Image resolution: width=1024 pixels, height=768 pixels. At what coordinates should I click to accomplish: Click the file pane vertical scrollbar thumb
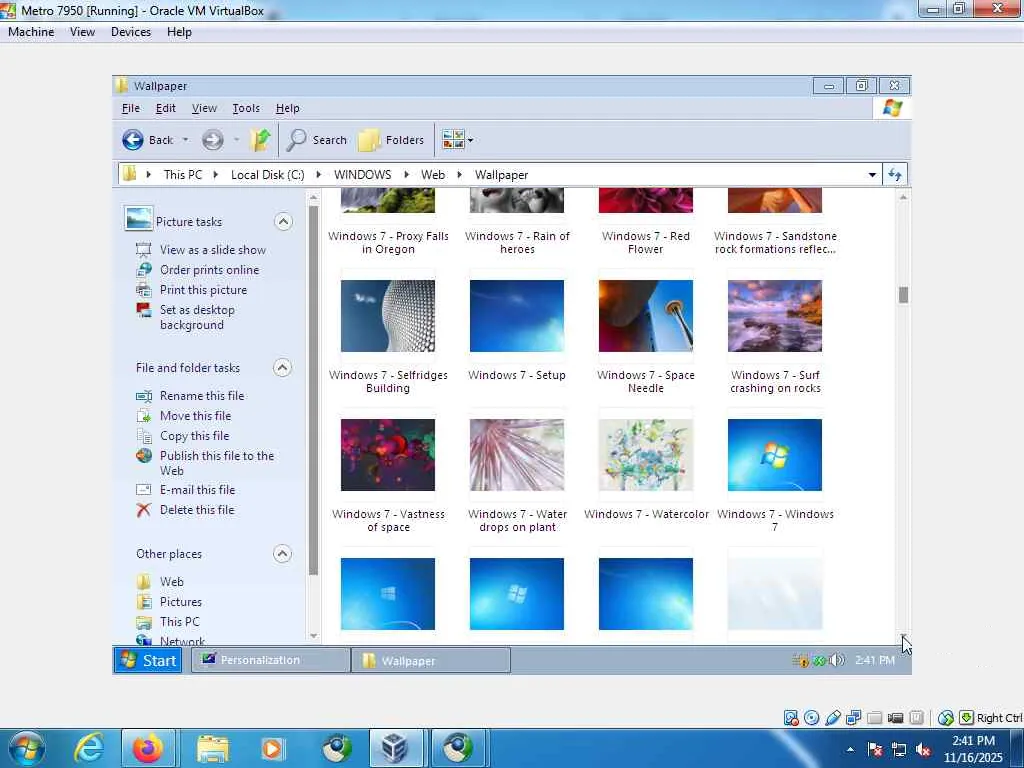click(x=903, y=295)
